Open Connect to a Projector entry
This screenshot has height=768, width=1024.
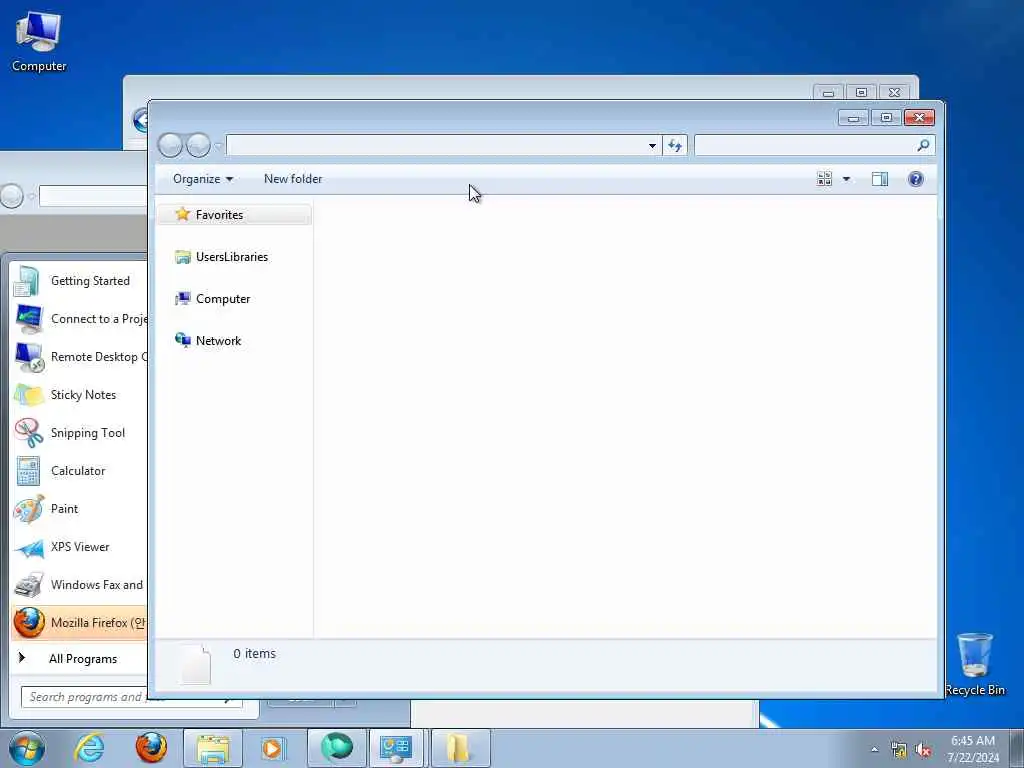pos(80,319)
